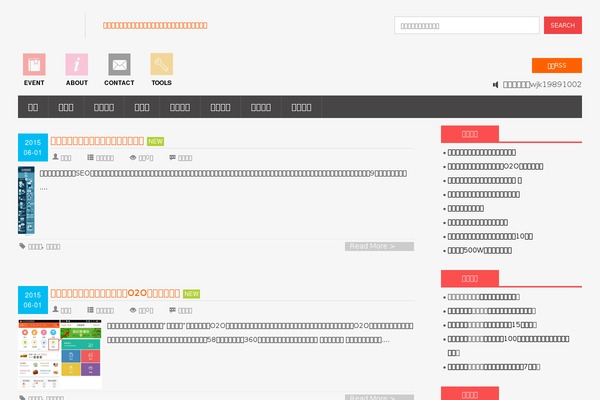Open sidebar link containing O2O

(495, 167)
